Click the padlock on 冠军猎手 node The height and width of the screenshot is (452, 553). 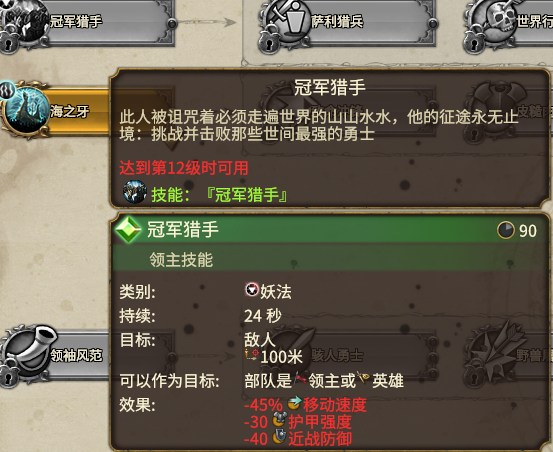[x=8, y=44]
